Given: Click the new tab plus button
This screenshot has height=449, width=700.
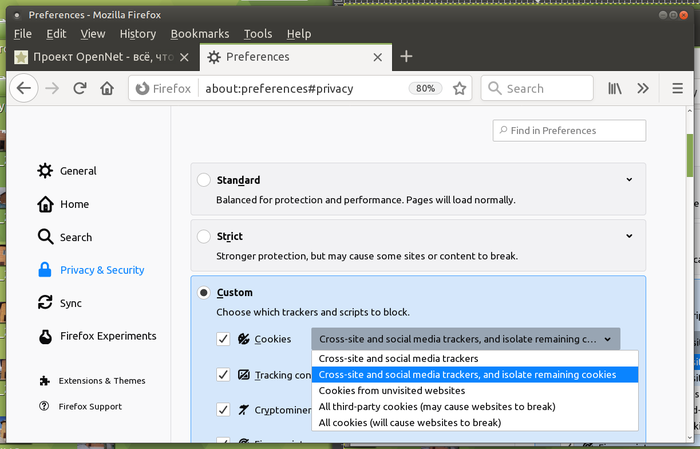Looking at the screenshot, I should (x=406, y=57).
